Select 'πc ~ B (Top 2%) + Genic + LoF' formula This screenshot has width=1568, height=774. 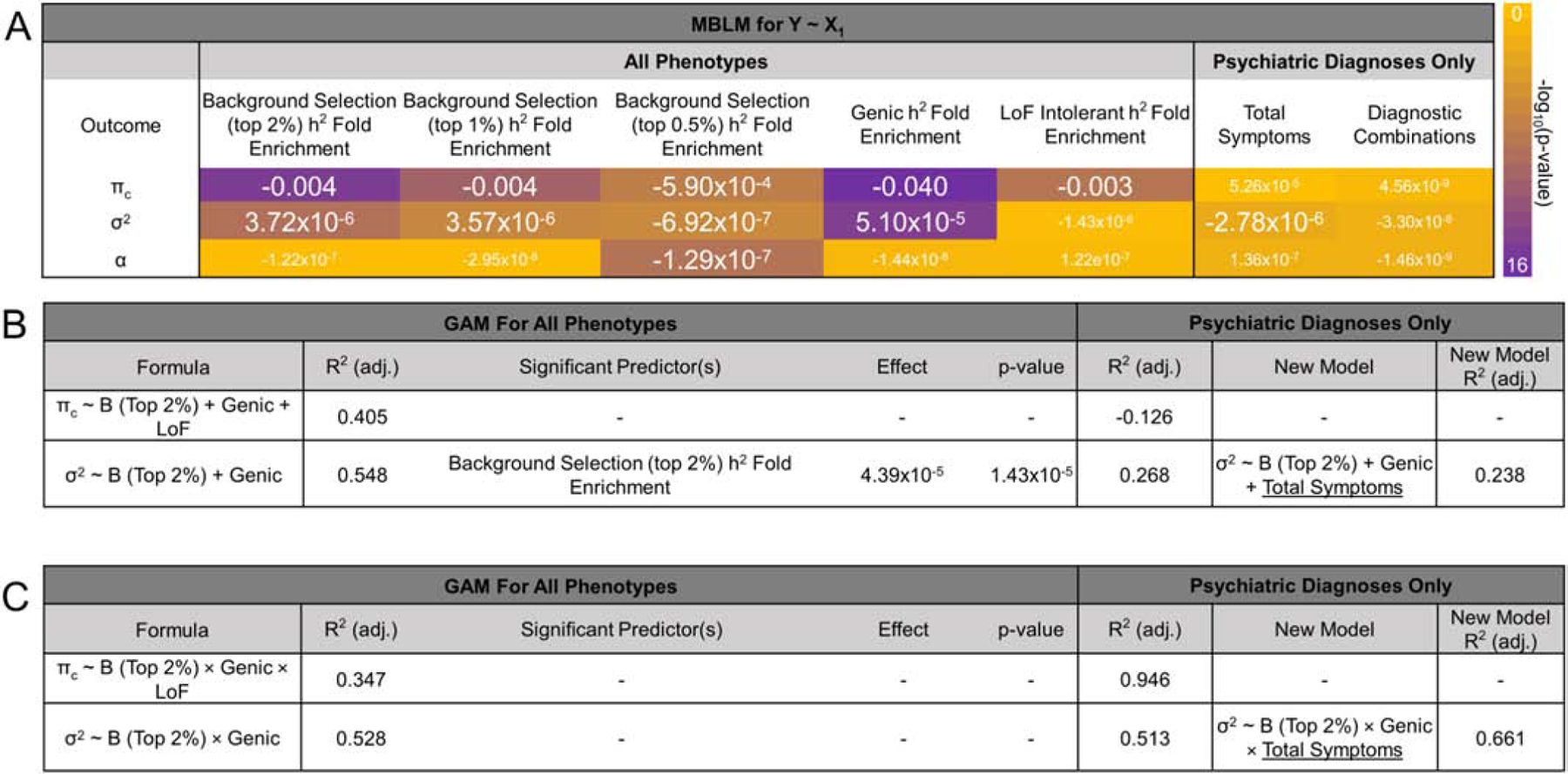point(172,416)
